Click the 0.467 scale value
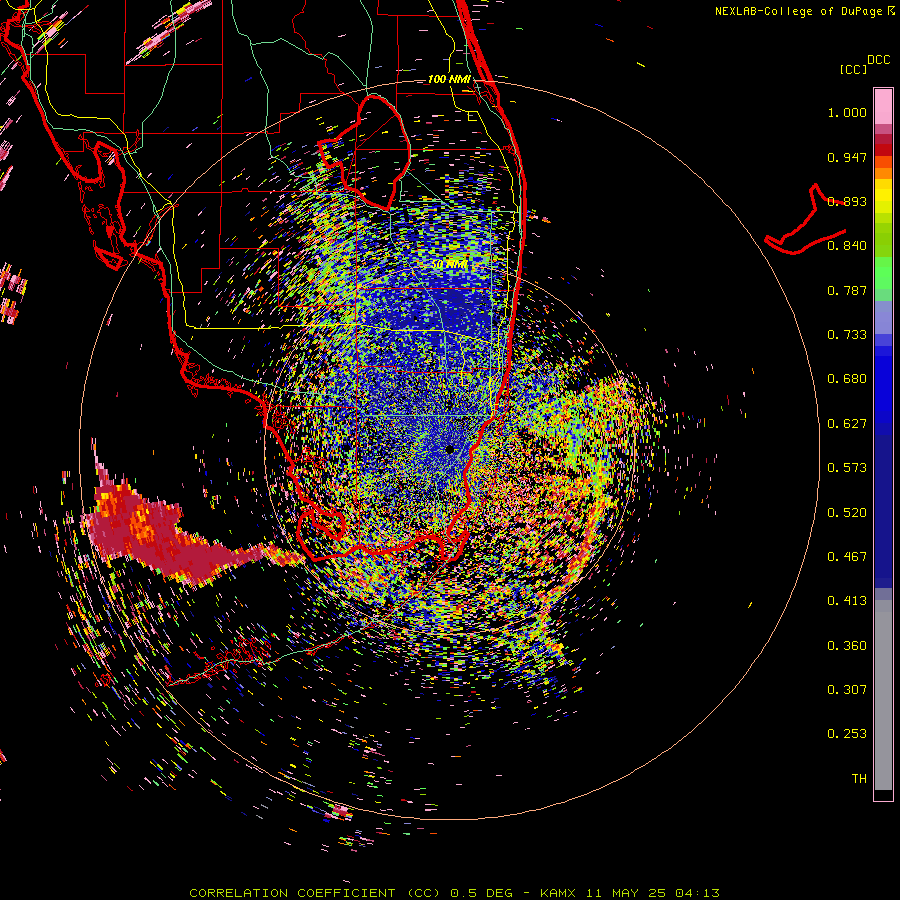The height and width of the screenshot is (900, 900). [847, 557]
